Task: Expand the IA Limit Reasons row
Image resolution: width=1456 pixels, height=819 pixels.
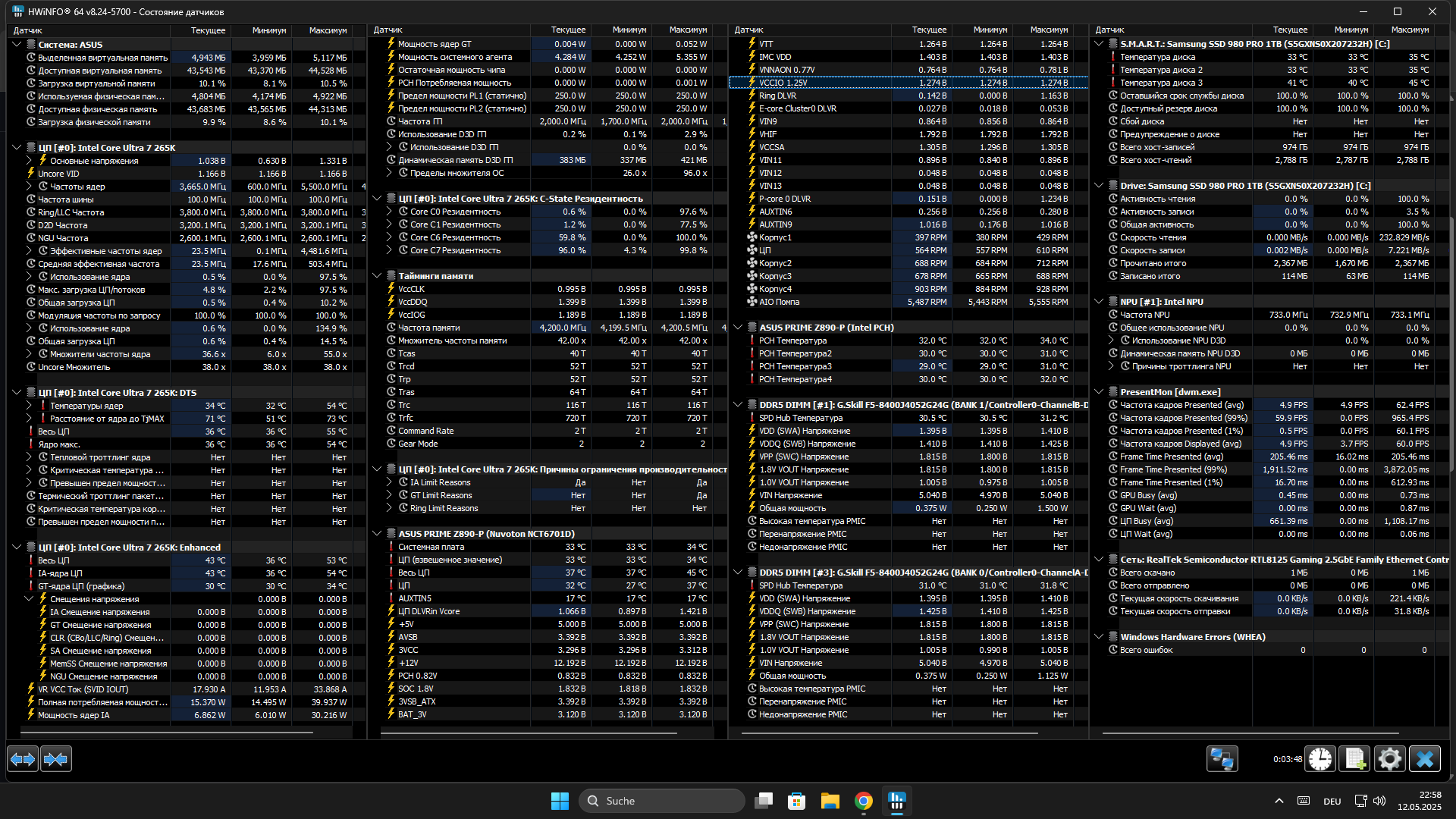Action: coord(389,482)
